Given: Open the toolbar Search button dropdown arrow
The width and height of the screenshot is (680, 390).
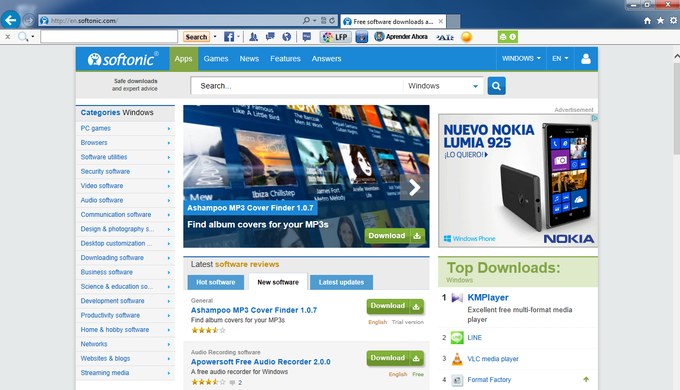Looking at the screenshot, I should tap(215, 36).
